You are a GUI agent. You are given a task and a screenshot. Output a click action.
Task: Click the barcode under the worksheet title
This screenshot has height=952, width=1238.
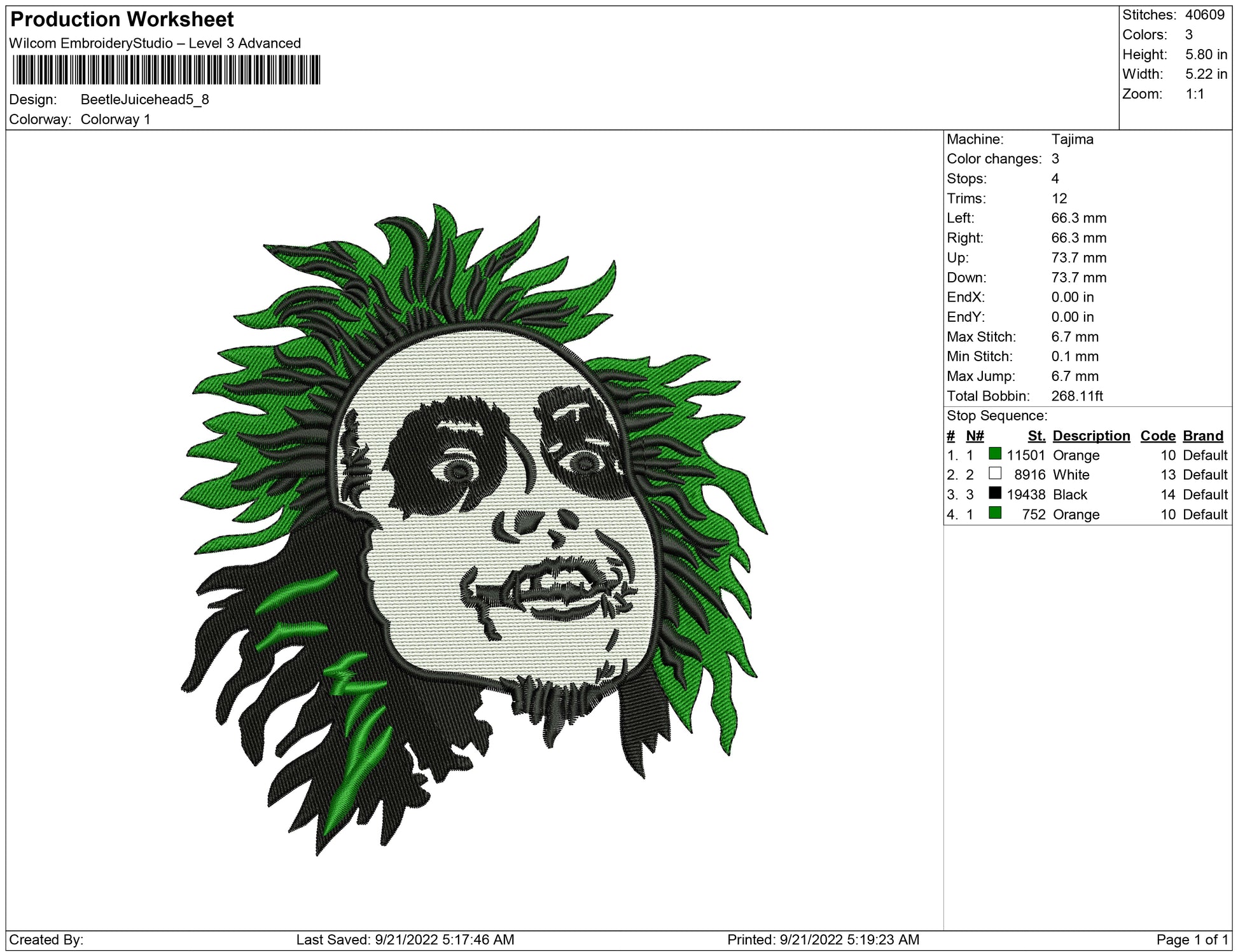(165, 70)
